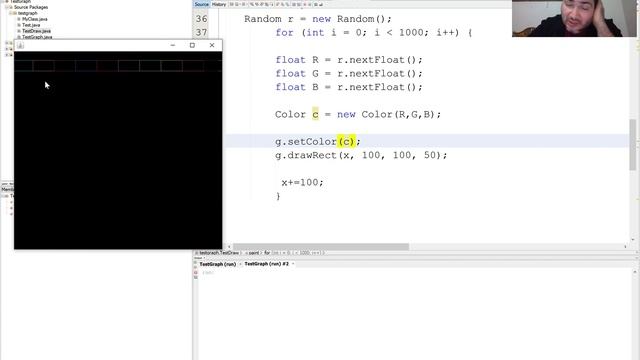Switch to the History editor tab

[x=219, y=4]
